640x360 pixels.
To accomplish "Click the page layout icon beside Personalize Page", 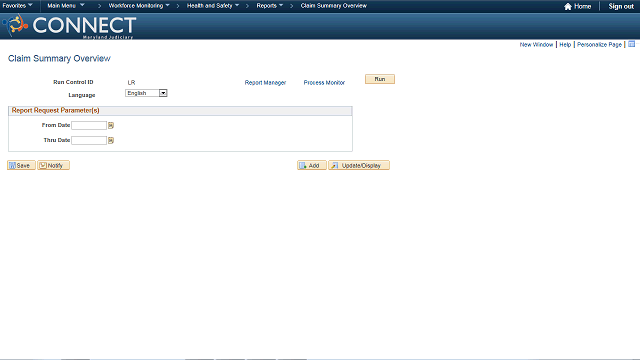I will coord(631,44).
